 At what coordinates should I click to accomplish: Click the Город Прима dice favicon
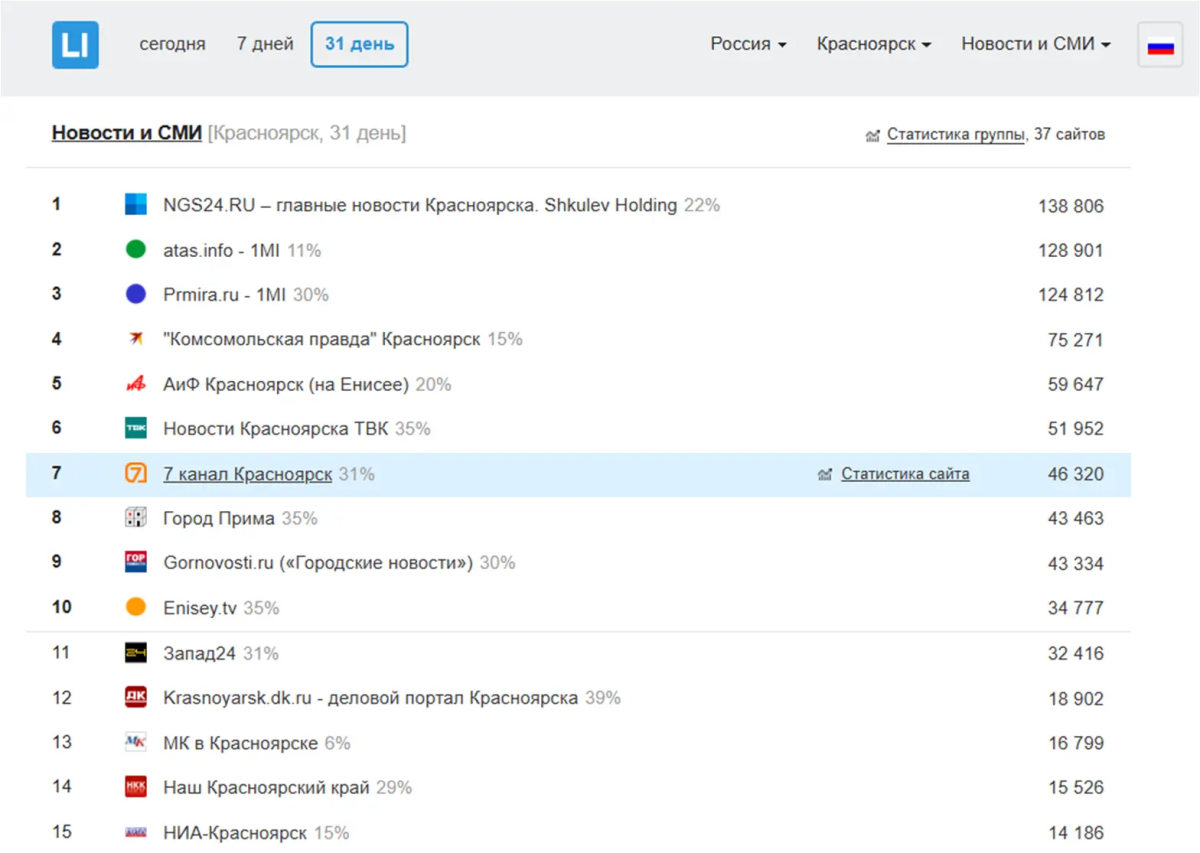(136, 518)
